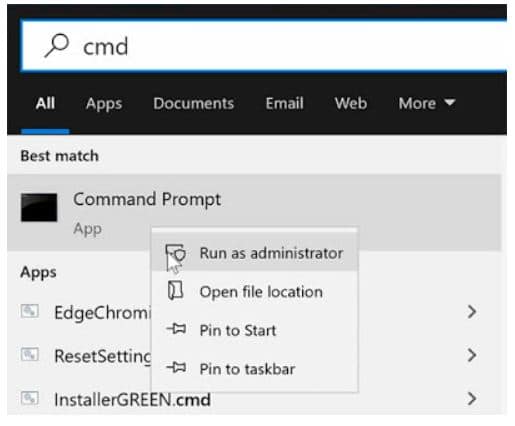Open the More filter dropdown
The image size is (515, 426).
[x=427, y=103]
